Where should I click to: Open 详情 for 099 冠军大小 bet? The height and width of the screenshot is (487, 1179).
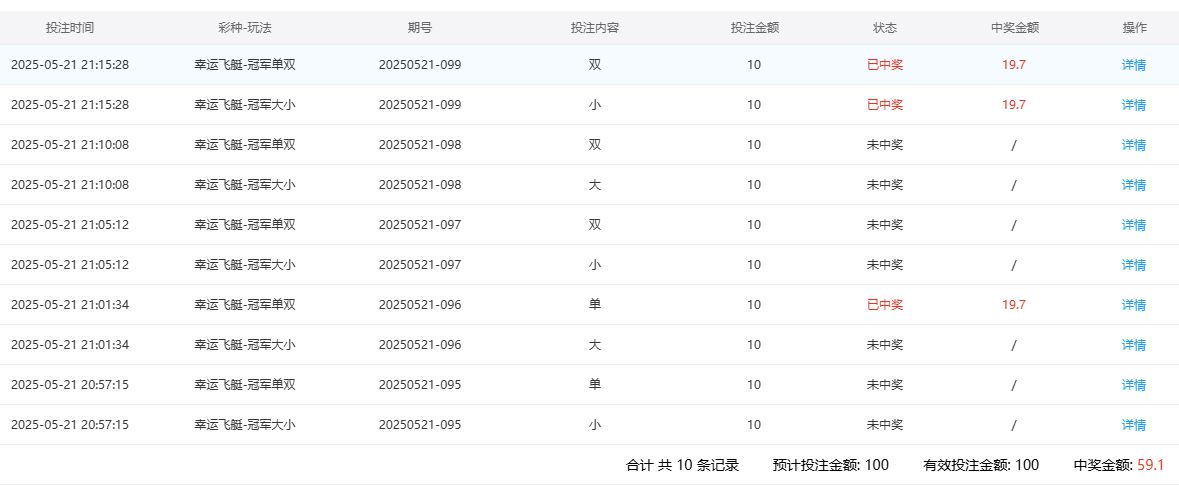point(1133,105)
